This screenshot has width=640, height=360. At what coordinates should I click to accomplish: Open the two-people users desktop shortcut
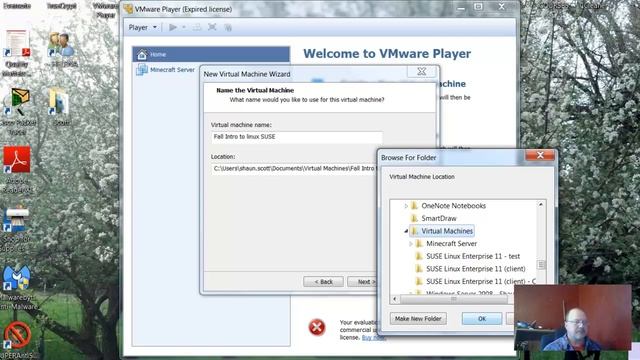pyautogui.click(x=62, y=45)
